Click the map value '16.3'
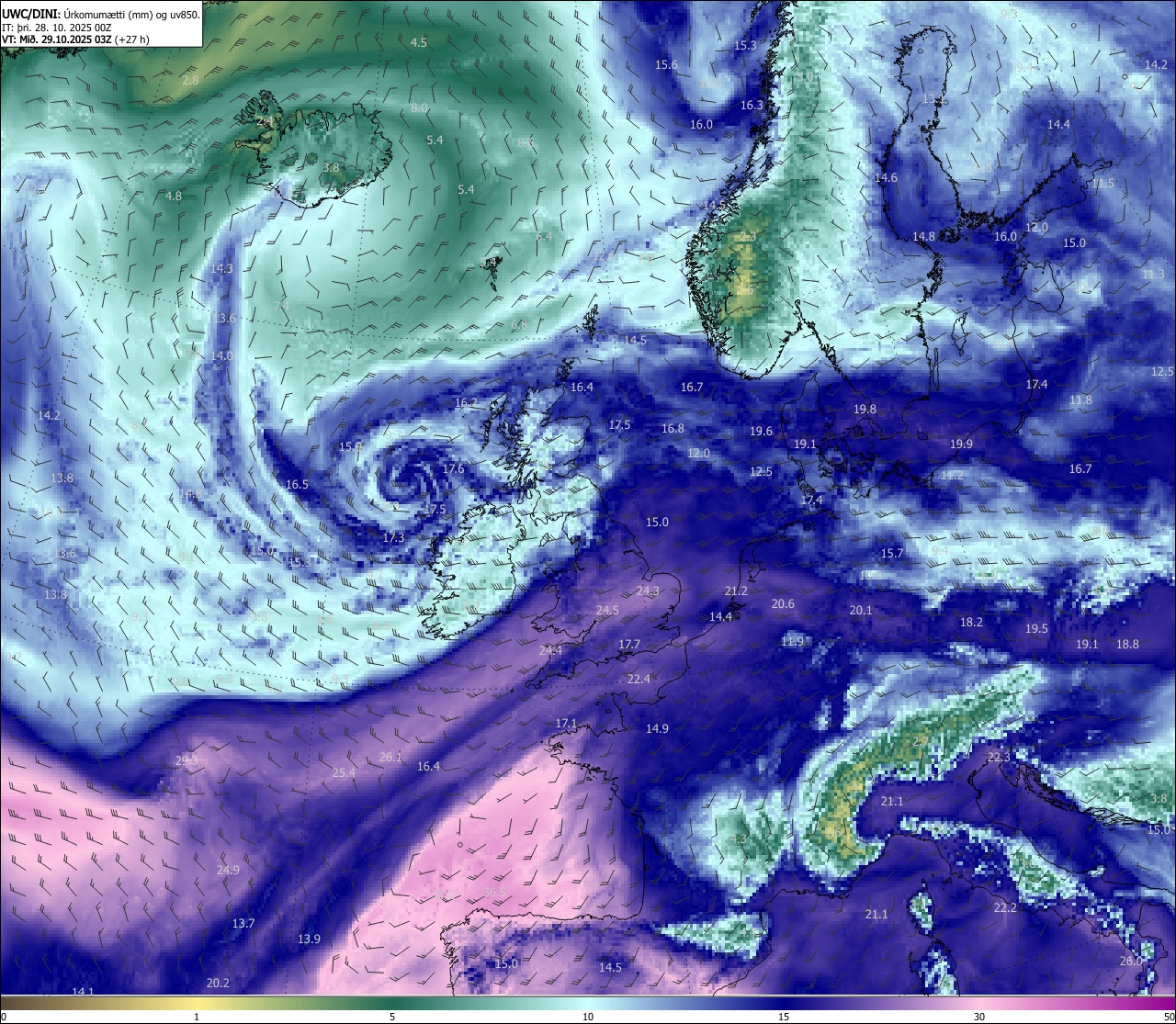Image resolution: width=1176 pixels, height=1024 pixels. tap(752, 106)
